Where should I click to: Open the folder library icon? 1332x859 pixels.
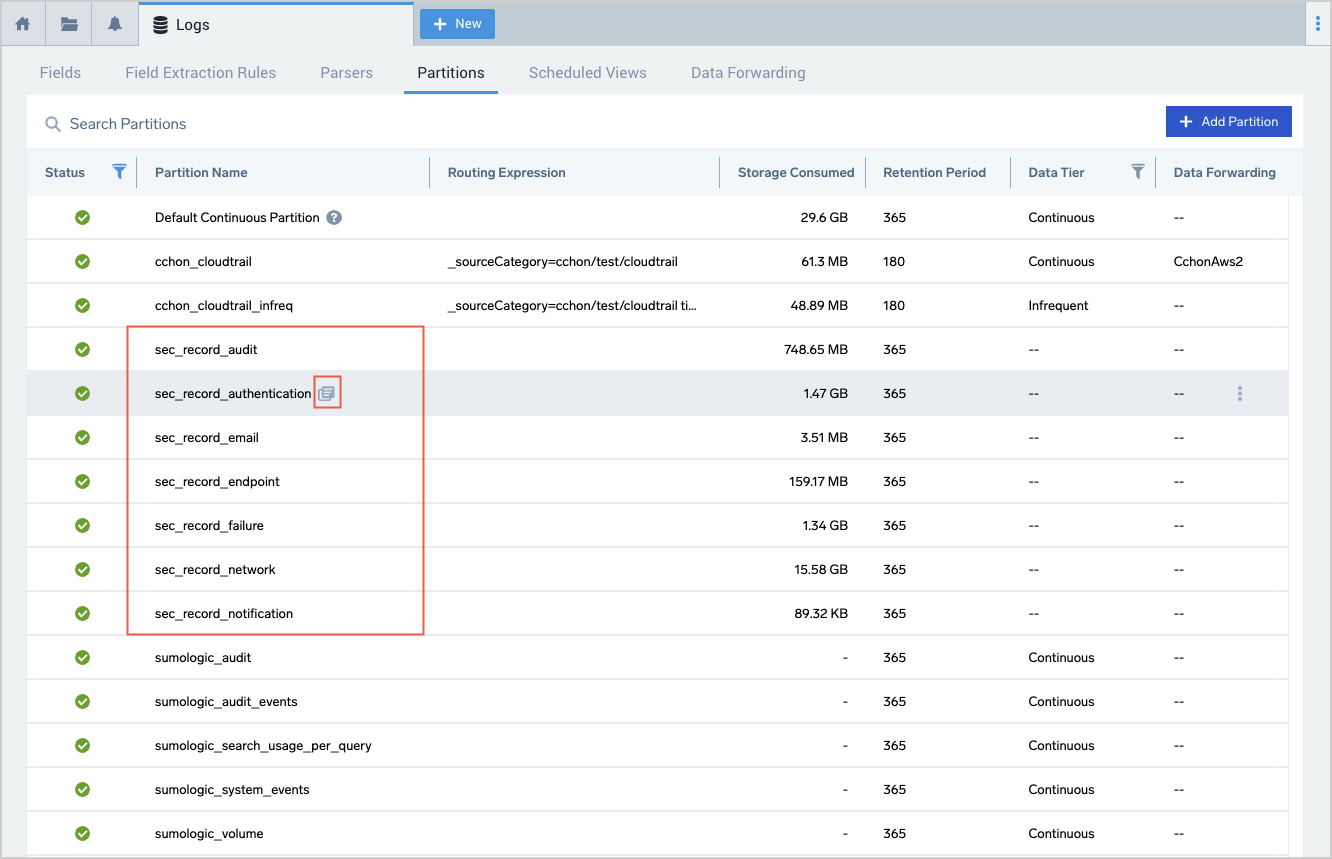click(69, 24)
